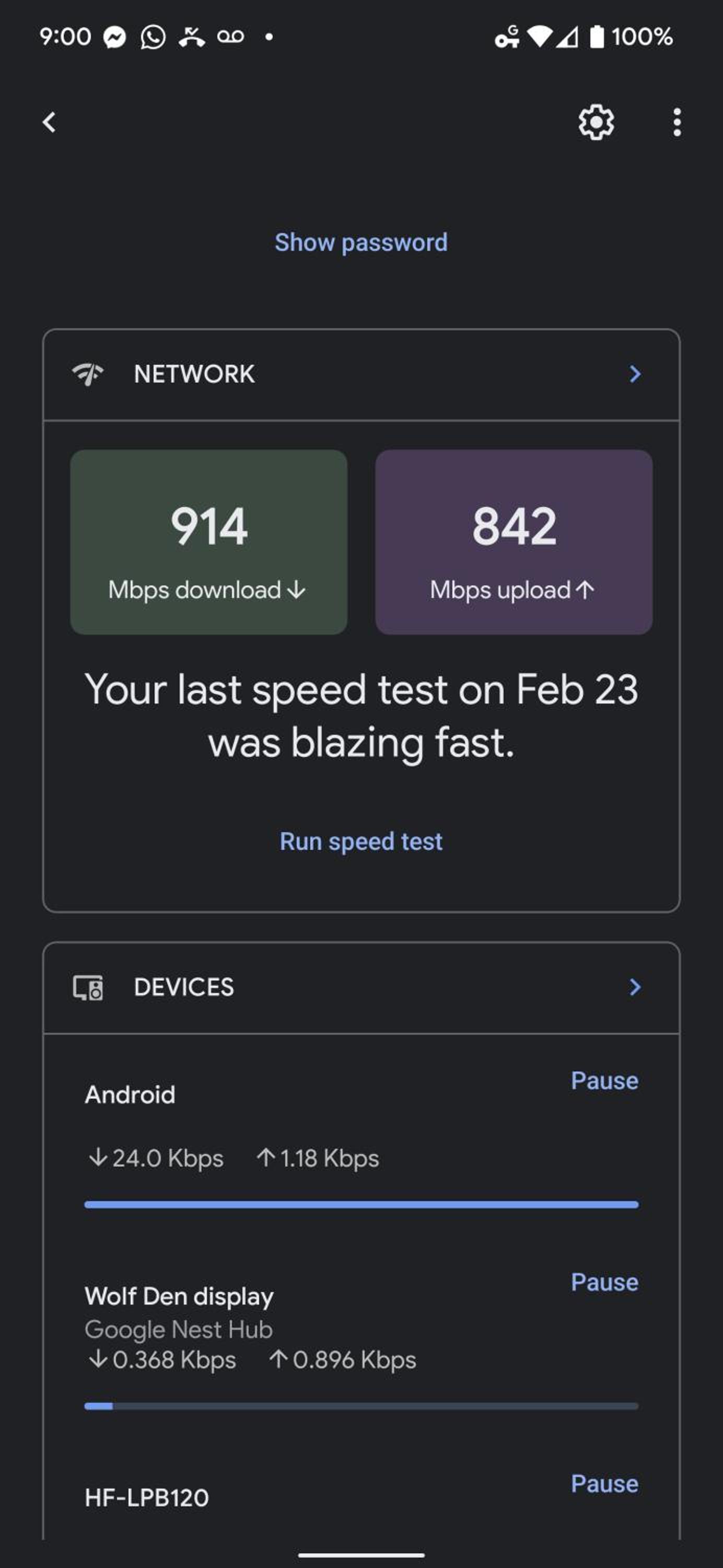Screen dimensions: 723x1568
Task: Pause the HF-LPB120 device
Action: click(x=604, y=1483)
